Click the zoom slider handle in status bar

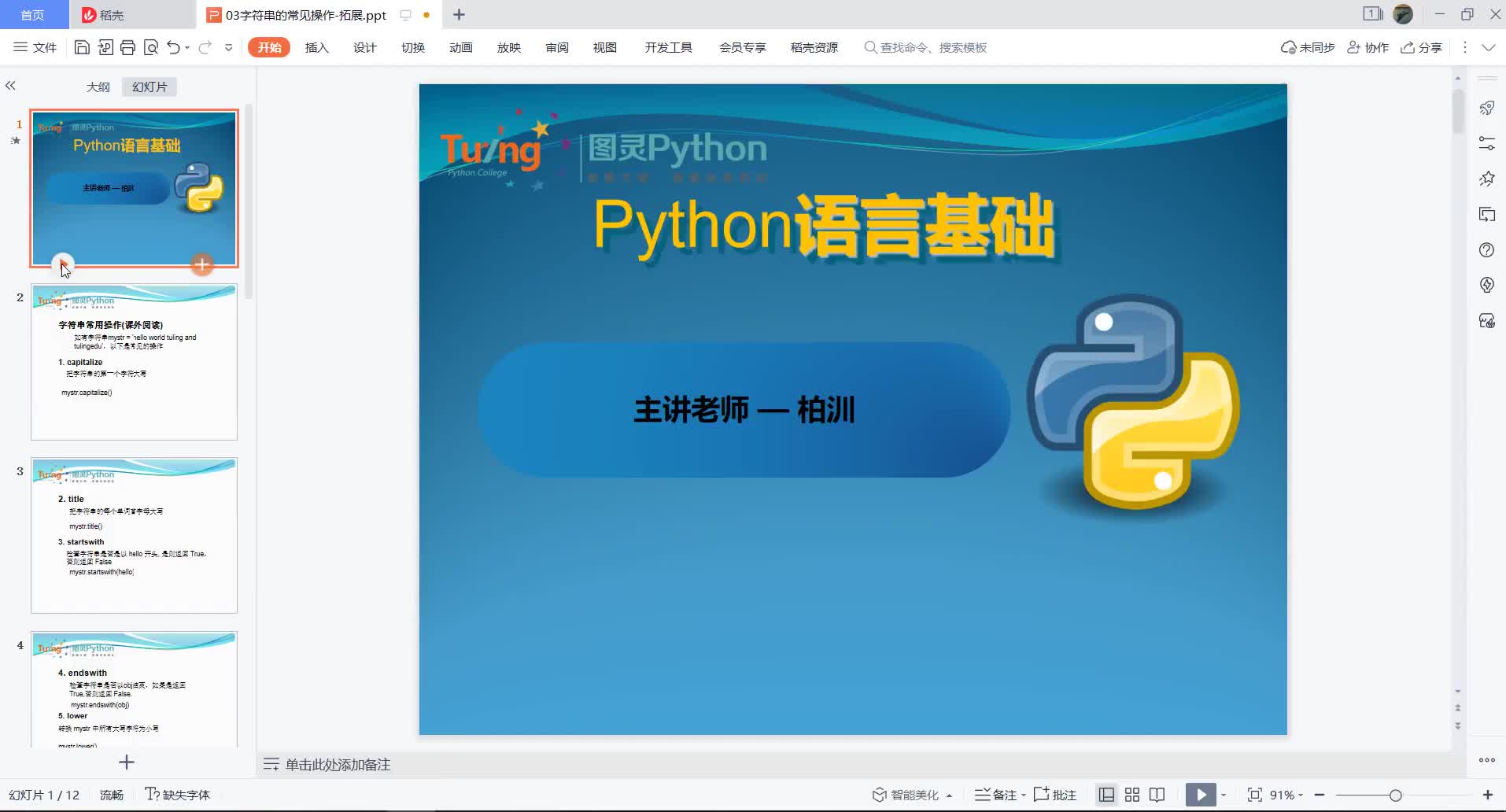[x=1395, y=795]
